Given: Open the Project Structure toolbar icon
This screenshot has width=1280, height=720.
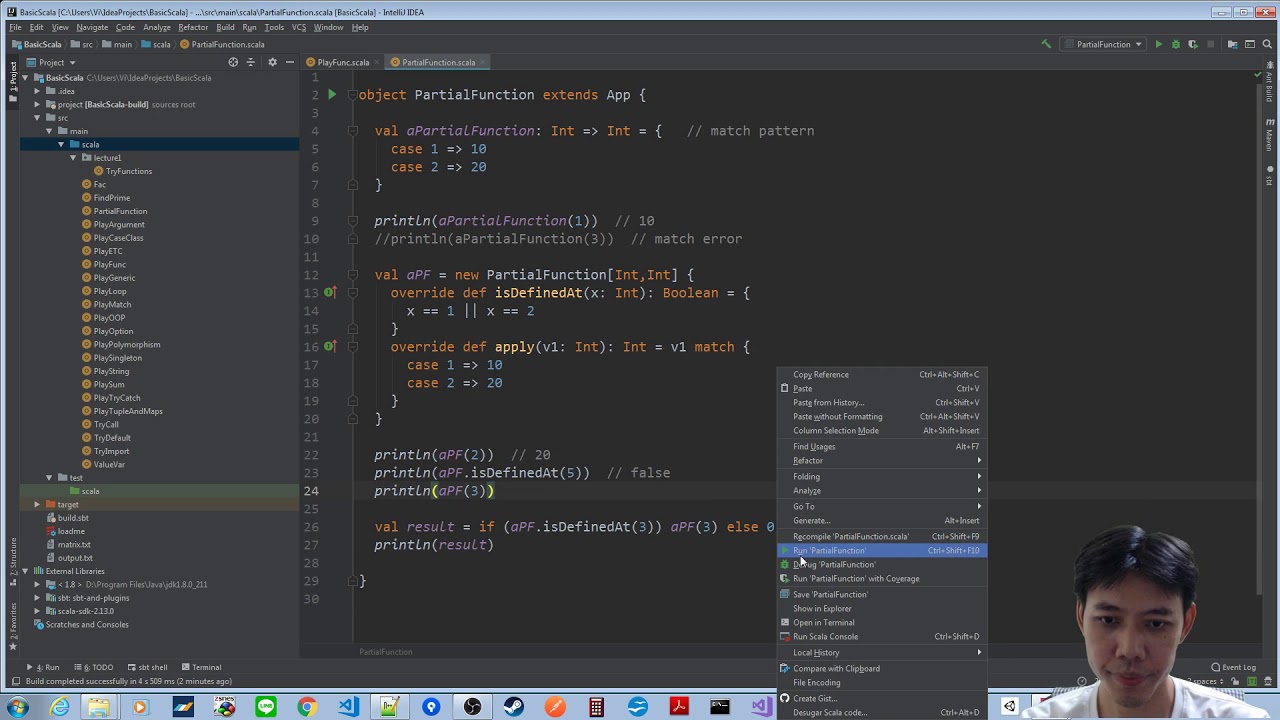Looking at the screenshot, I should (1232, 44).
